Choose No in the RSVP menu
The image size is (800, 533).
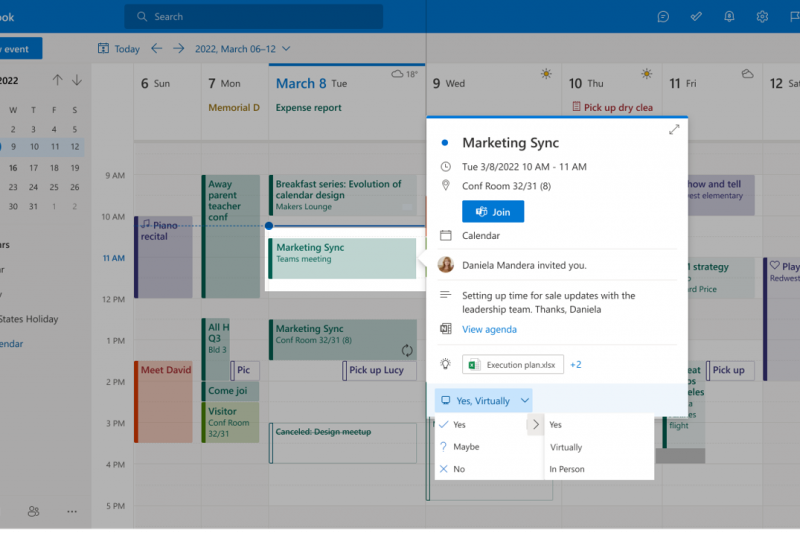[459, 469]
